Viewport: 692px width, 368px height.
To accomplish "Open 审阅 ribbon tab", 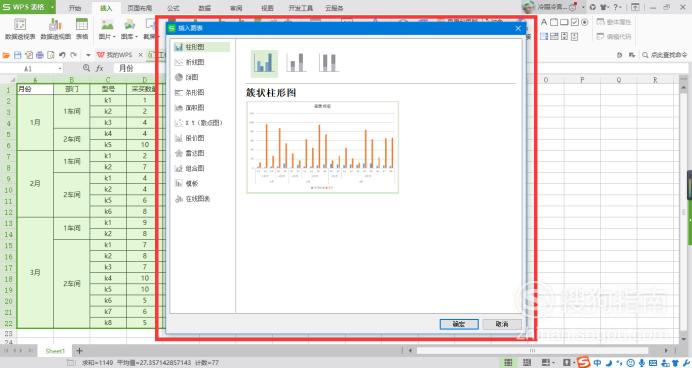I will pyautogui.click(x=236, y=8).
